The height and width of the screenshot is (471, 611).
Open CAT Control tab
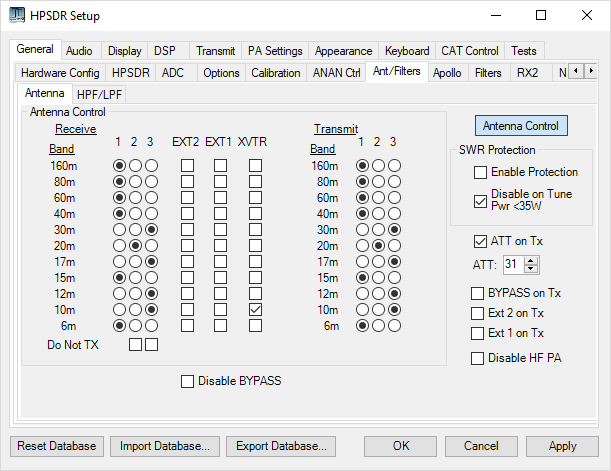point(470,51)
